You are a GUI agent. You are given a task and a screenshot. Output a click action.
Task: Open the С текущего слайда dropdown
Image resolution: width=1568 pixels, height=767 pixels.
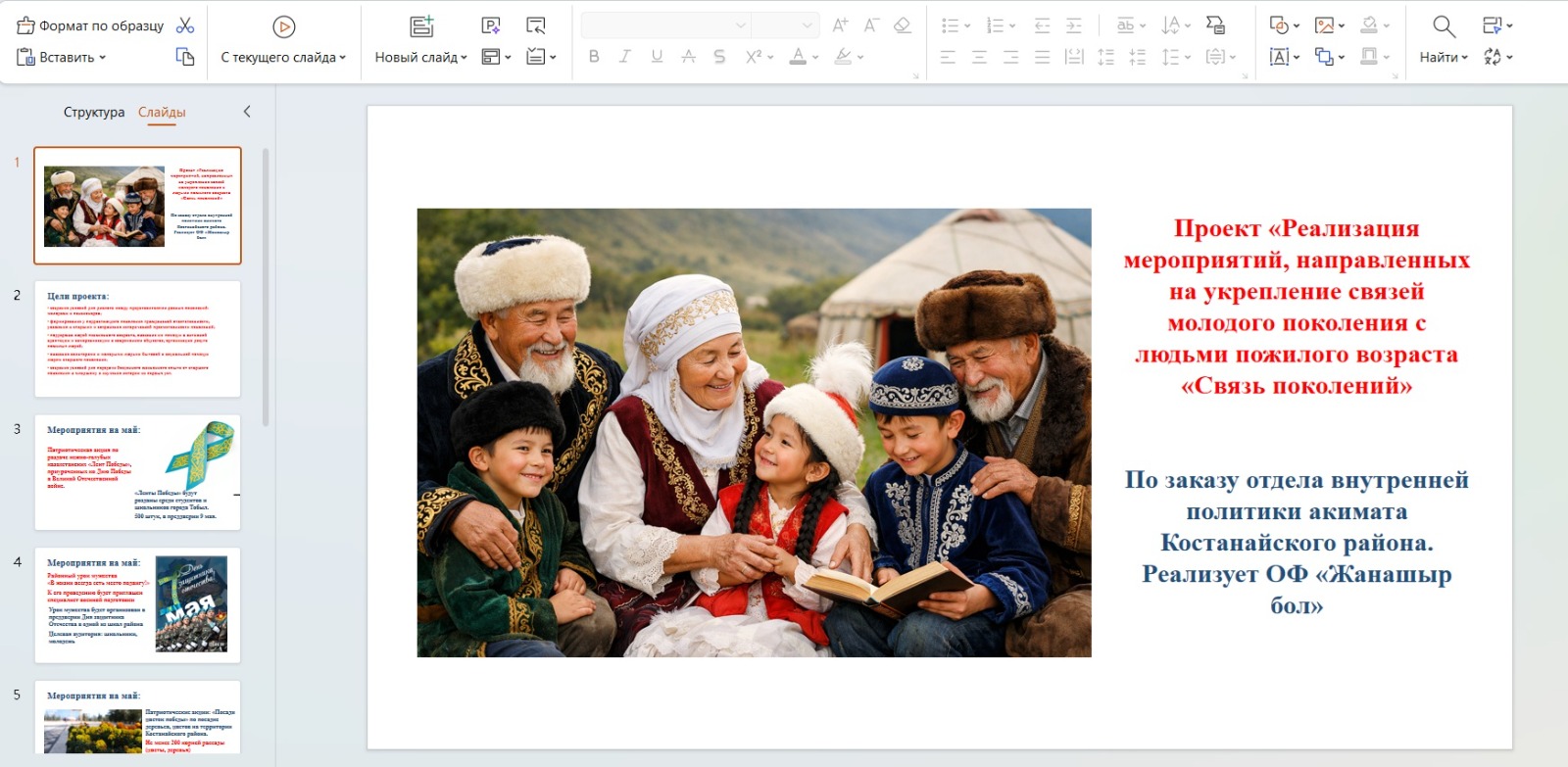[x=342, y=58]
